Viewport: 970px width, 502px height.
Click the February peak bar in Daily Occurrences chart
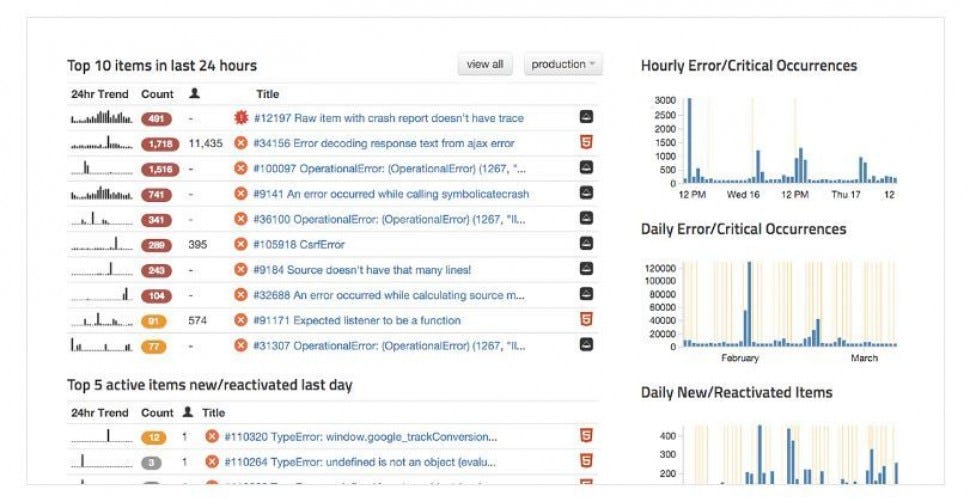pos(749,304)
